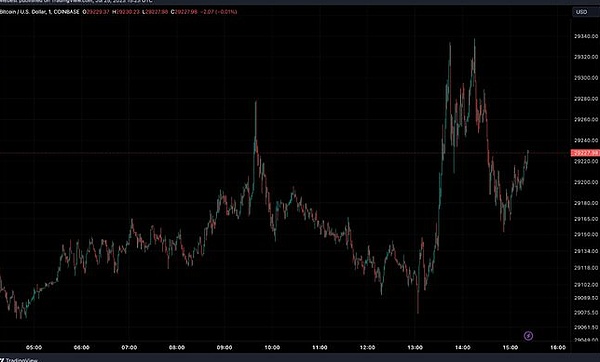This screenshot has height=362, width=600.
Task: Click the TradingView logo icon
Action: coord(2,360)
